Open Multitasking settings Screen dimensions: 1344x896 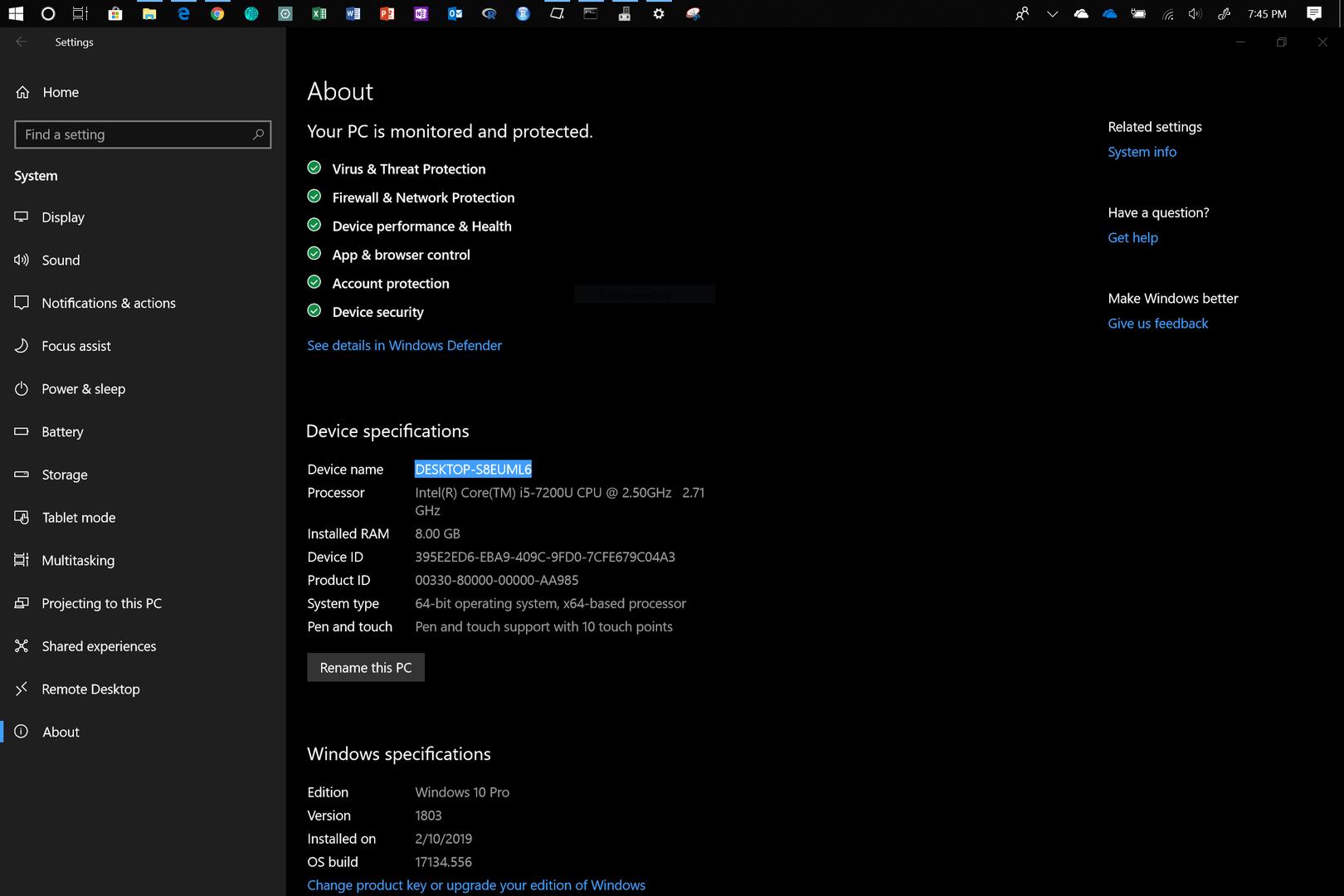pos(143,560)
